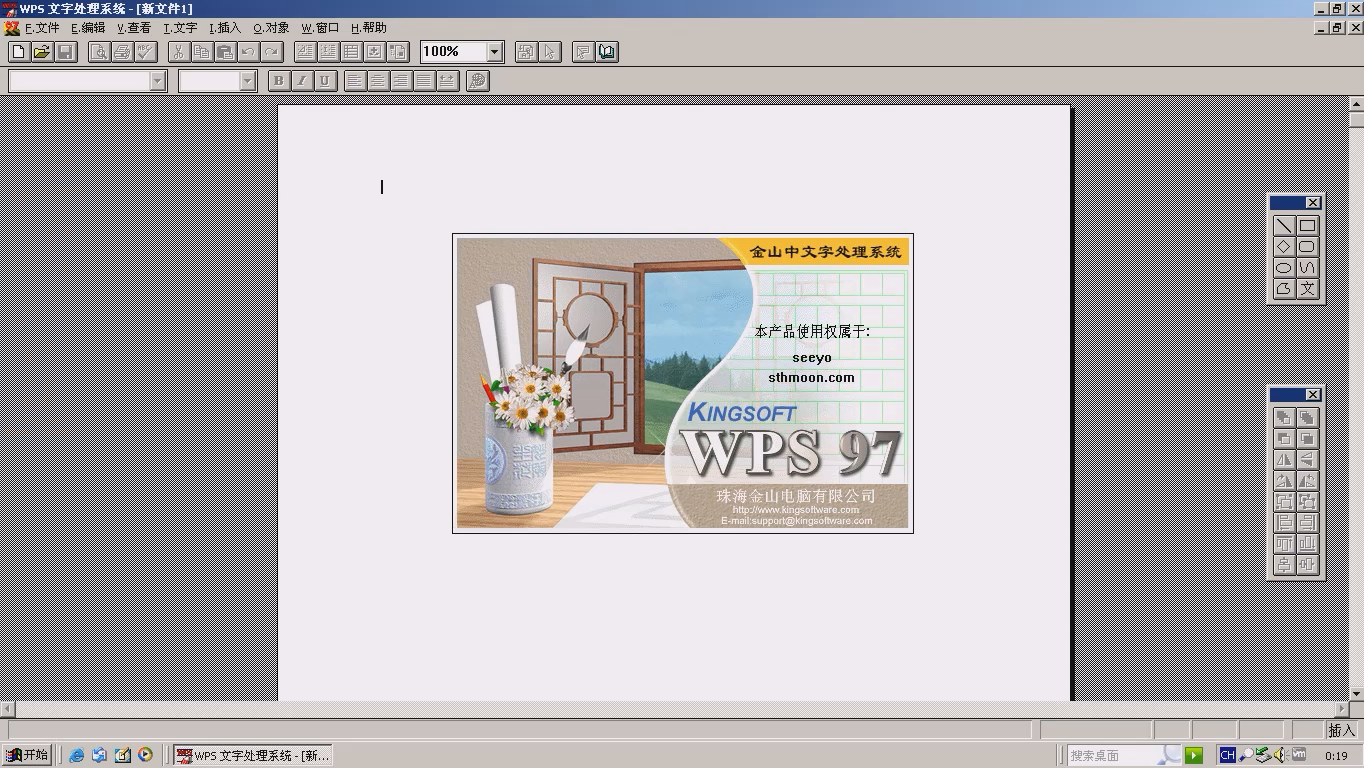The height and width of the screenshot is (768, 1364).
Task: Select the polygon drawing tool
Action: click(x=1284, y=289)
